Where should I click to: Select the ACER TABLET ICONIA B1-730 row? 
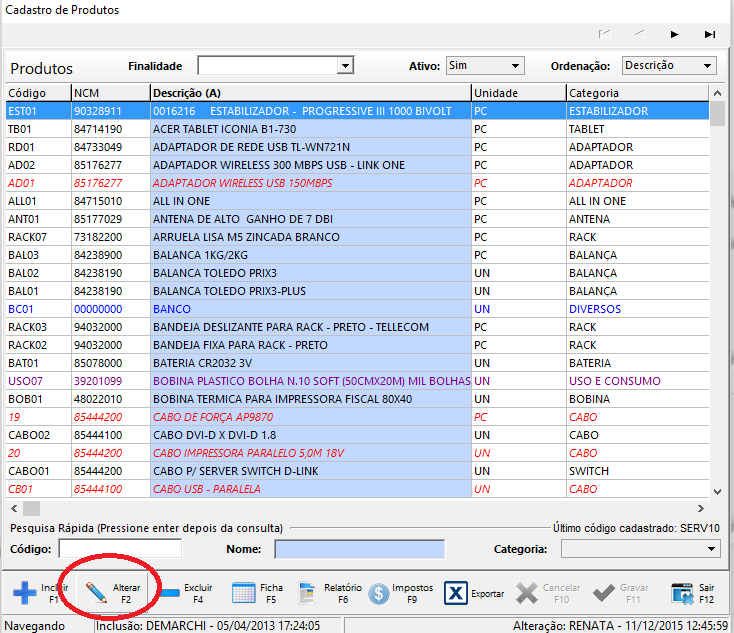[358, 129]
